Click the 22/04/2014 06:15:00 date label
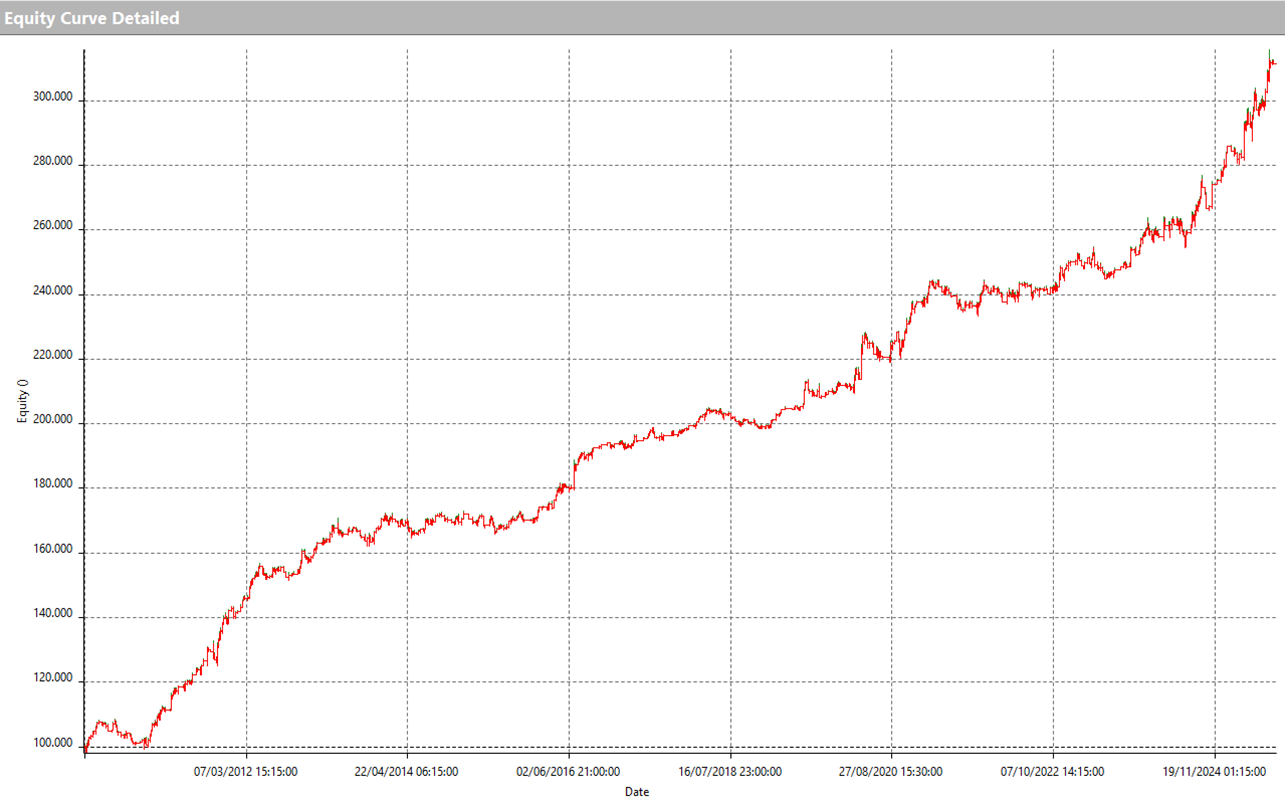The image size is (1285, 798). tap(407, 772)
